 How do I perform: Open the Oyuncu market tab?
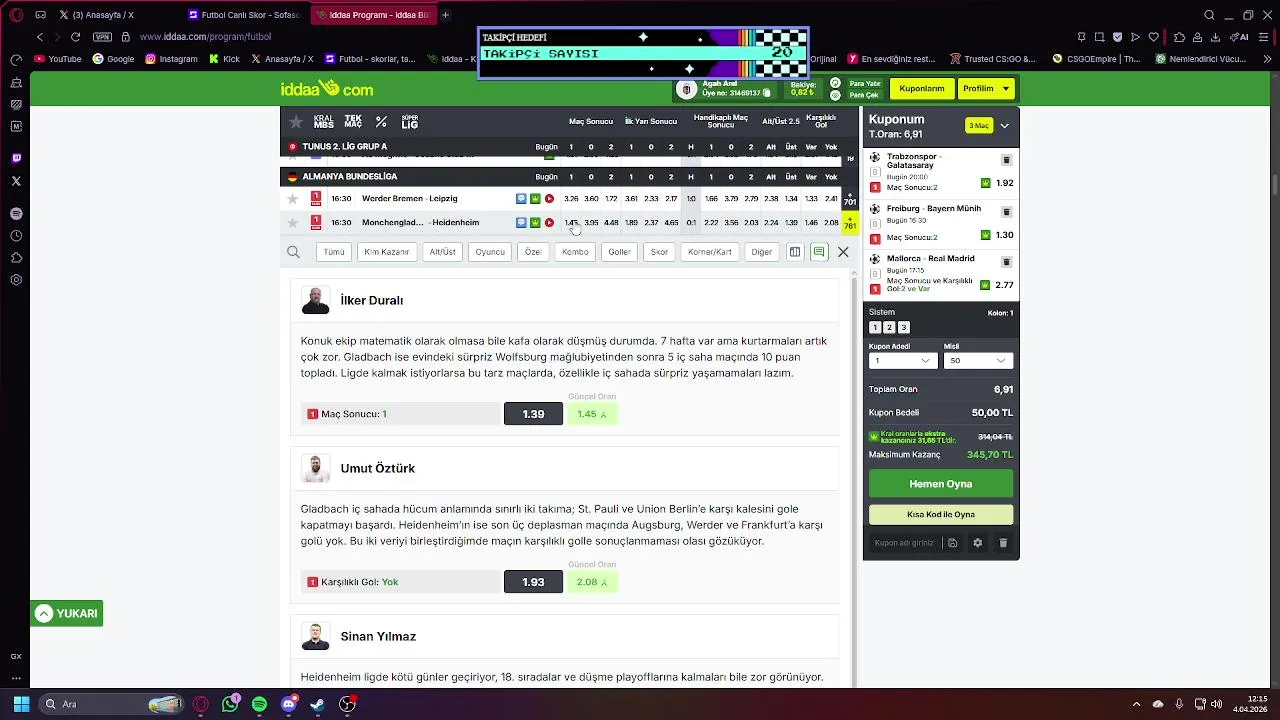click(x=490, y=252)
